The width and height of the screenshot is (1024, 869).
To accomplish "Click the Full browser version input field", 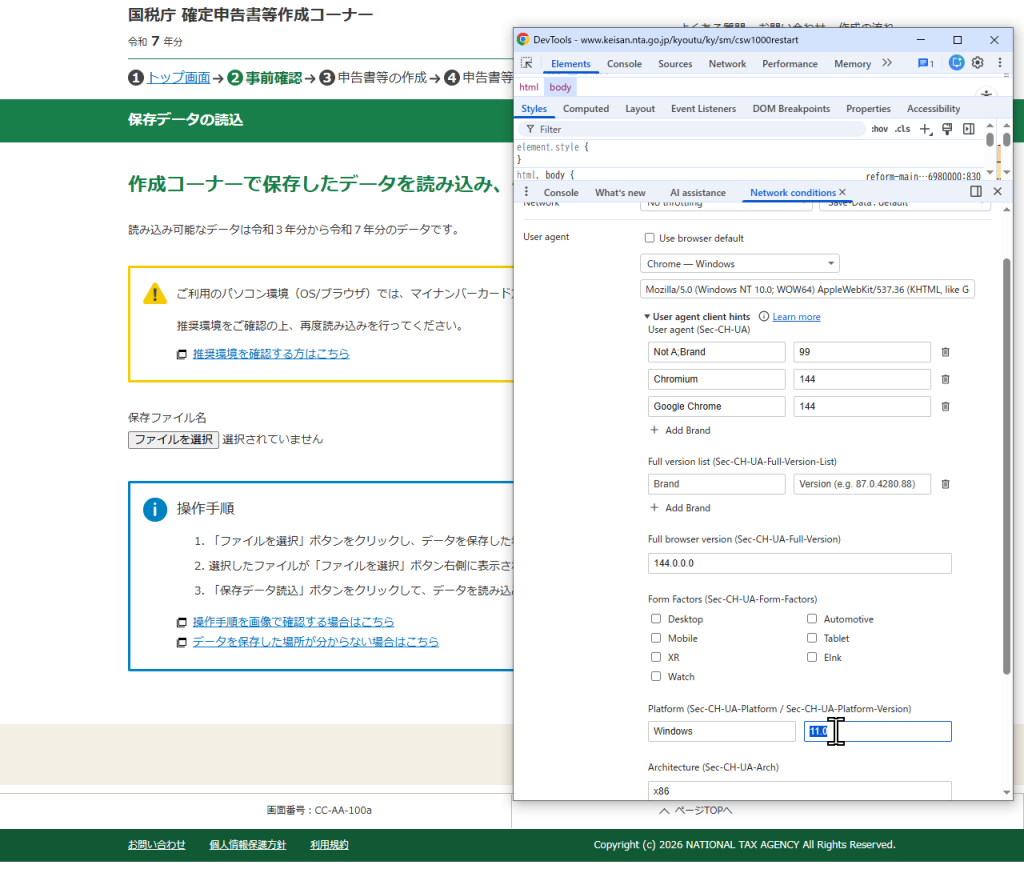I will click(799, 563).
